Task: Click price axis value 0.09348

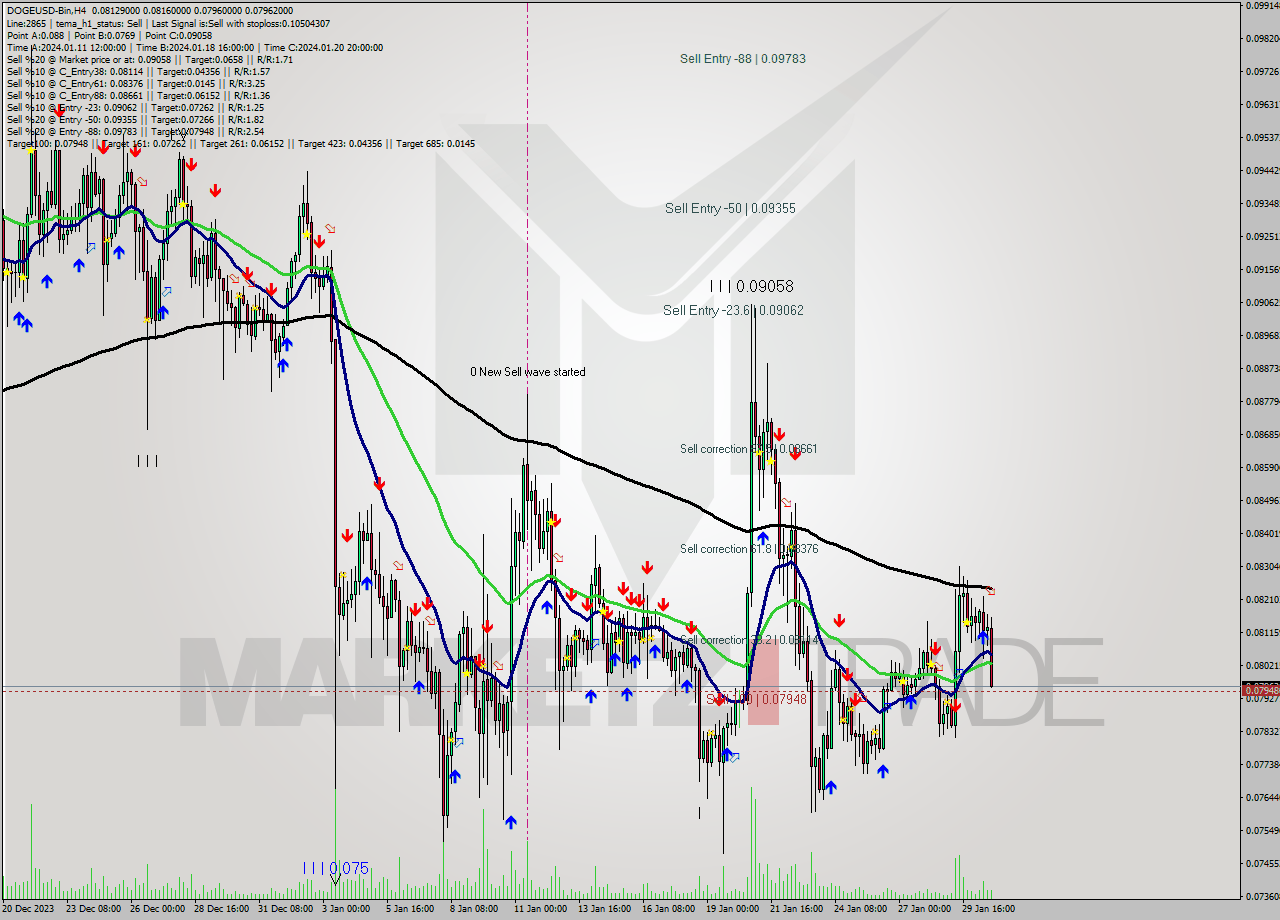Action: [x=1261, y=203]
